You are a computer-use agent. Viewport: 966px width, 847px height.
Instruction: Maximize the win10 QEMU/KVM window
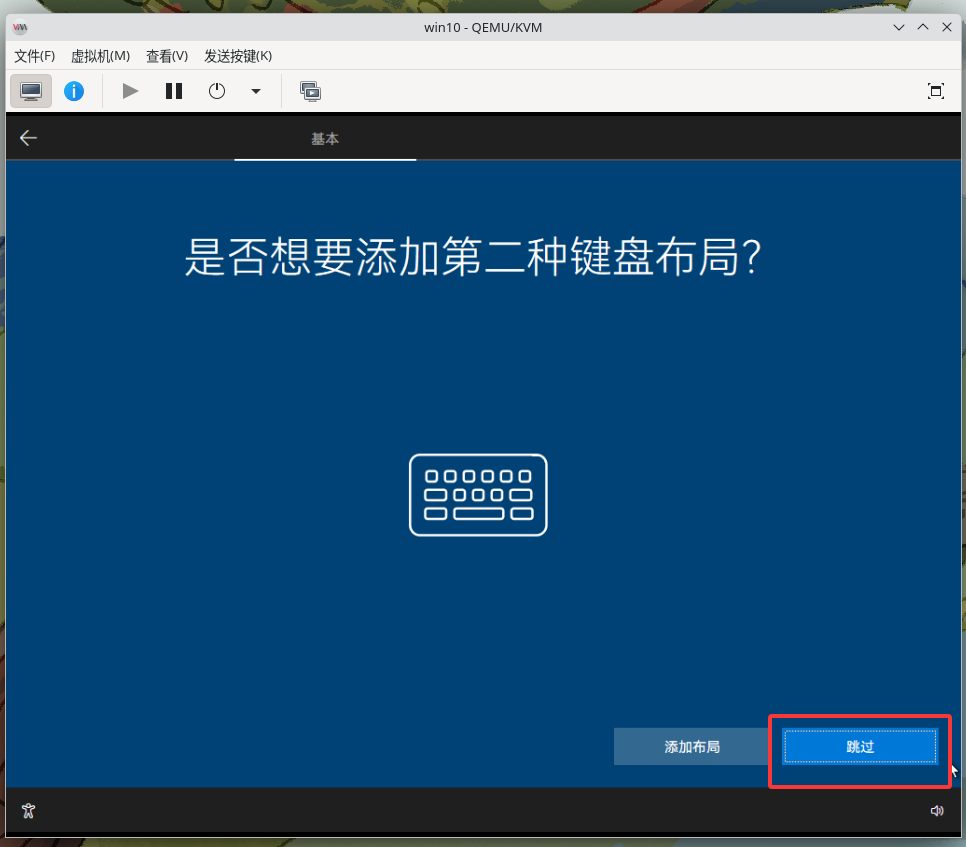923,27
